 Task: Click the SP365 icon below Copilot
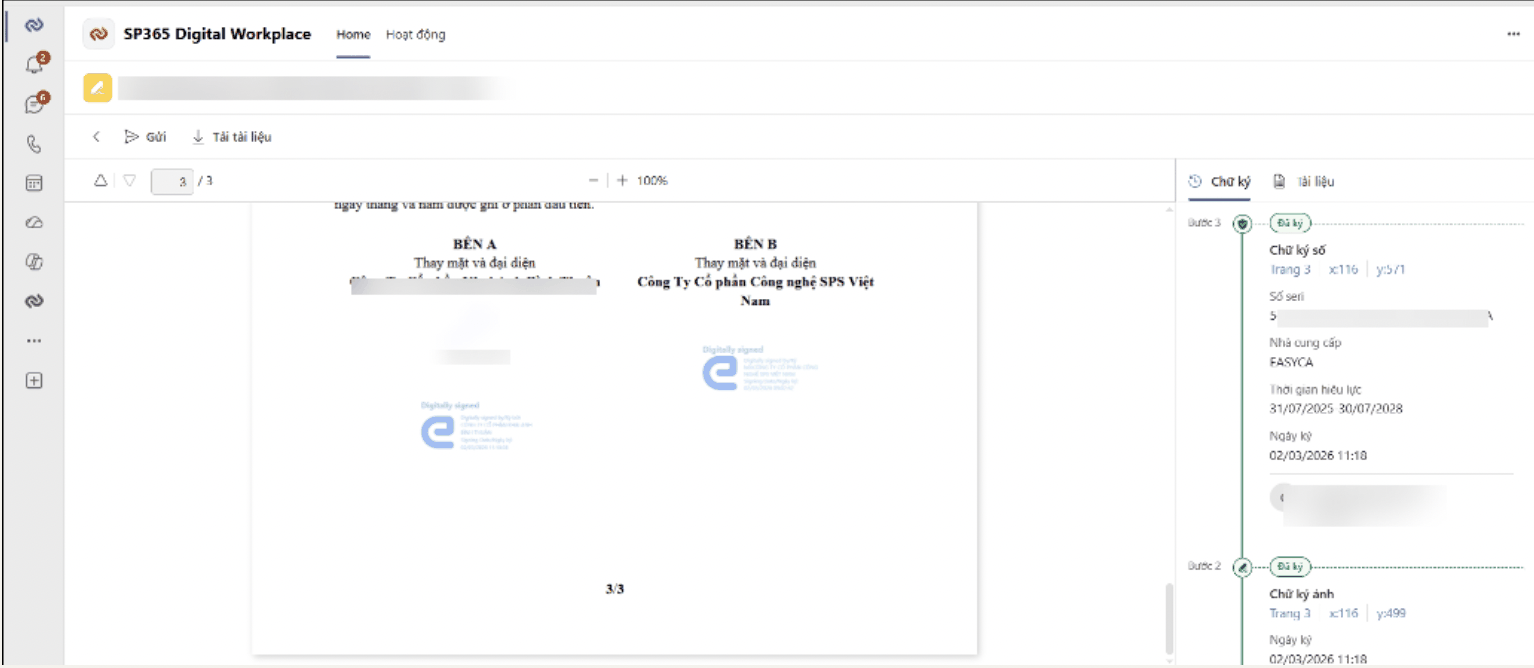[x=34, y=301]
